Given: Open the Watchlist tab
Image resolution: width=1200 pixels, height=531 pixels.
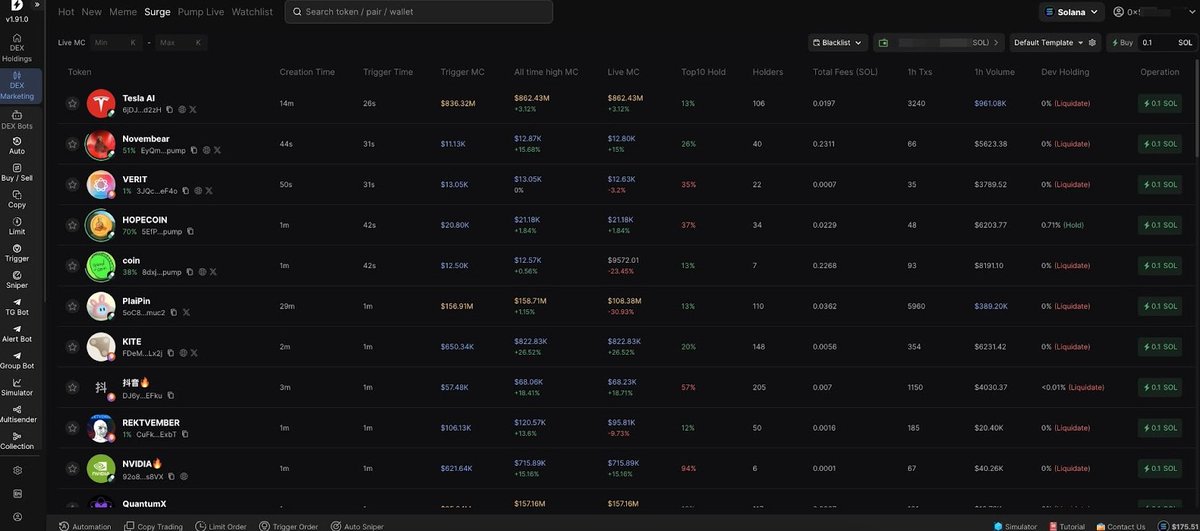Looking at the screenshot, I should (x=252, y=12).
